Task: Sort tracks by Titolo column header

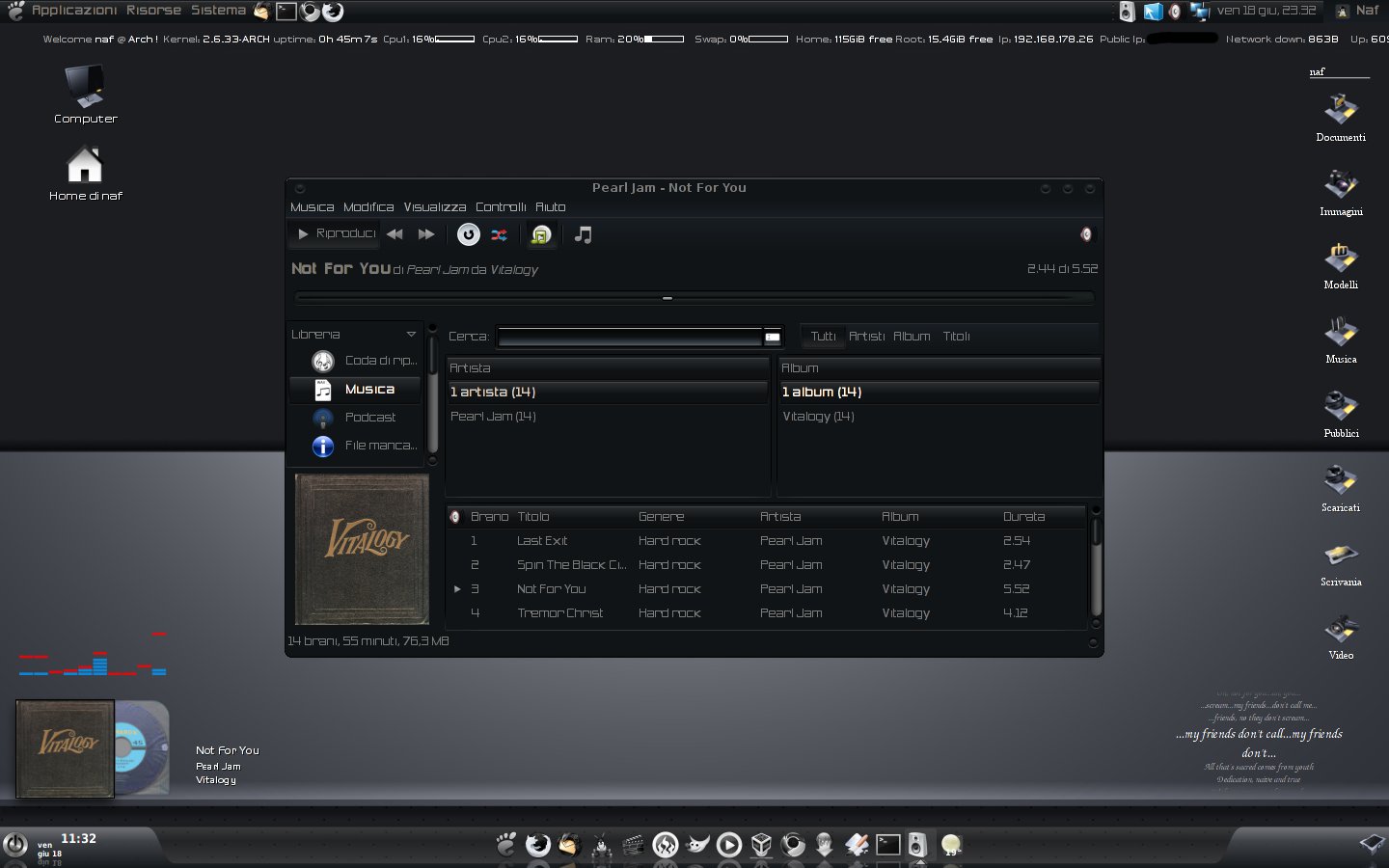Action: [573, 517]
